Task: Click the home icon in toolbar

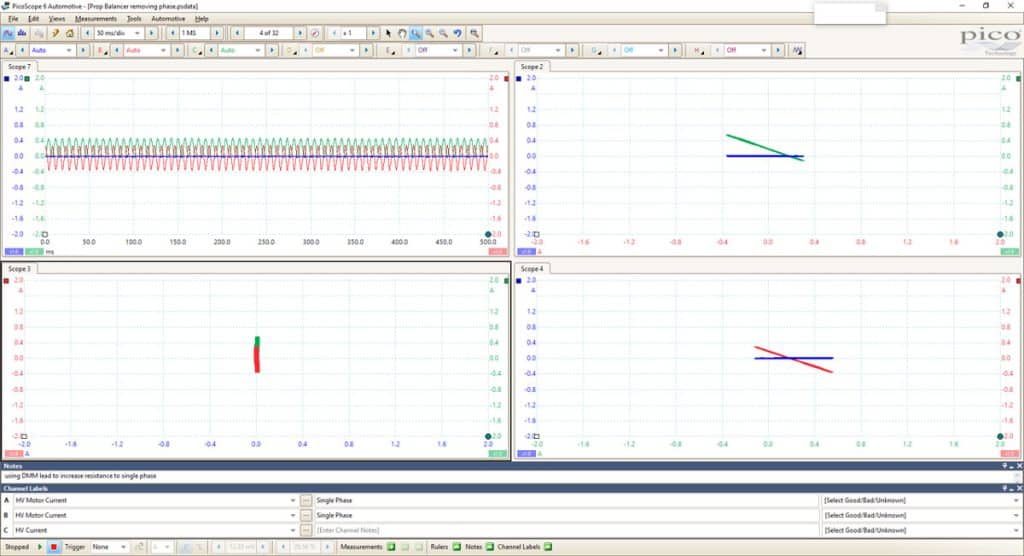Action: coord(70,33)
